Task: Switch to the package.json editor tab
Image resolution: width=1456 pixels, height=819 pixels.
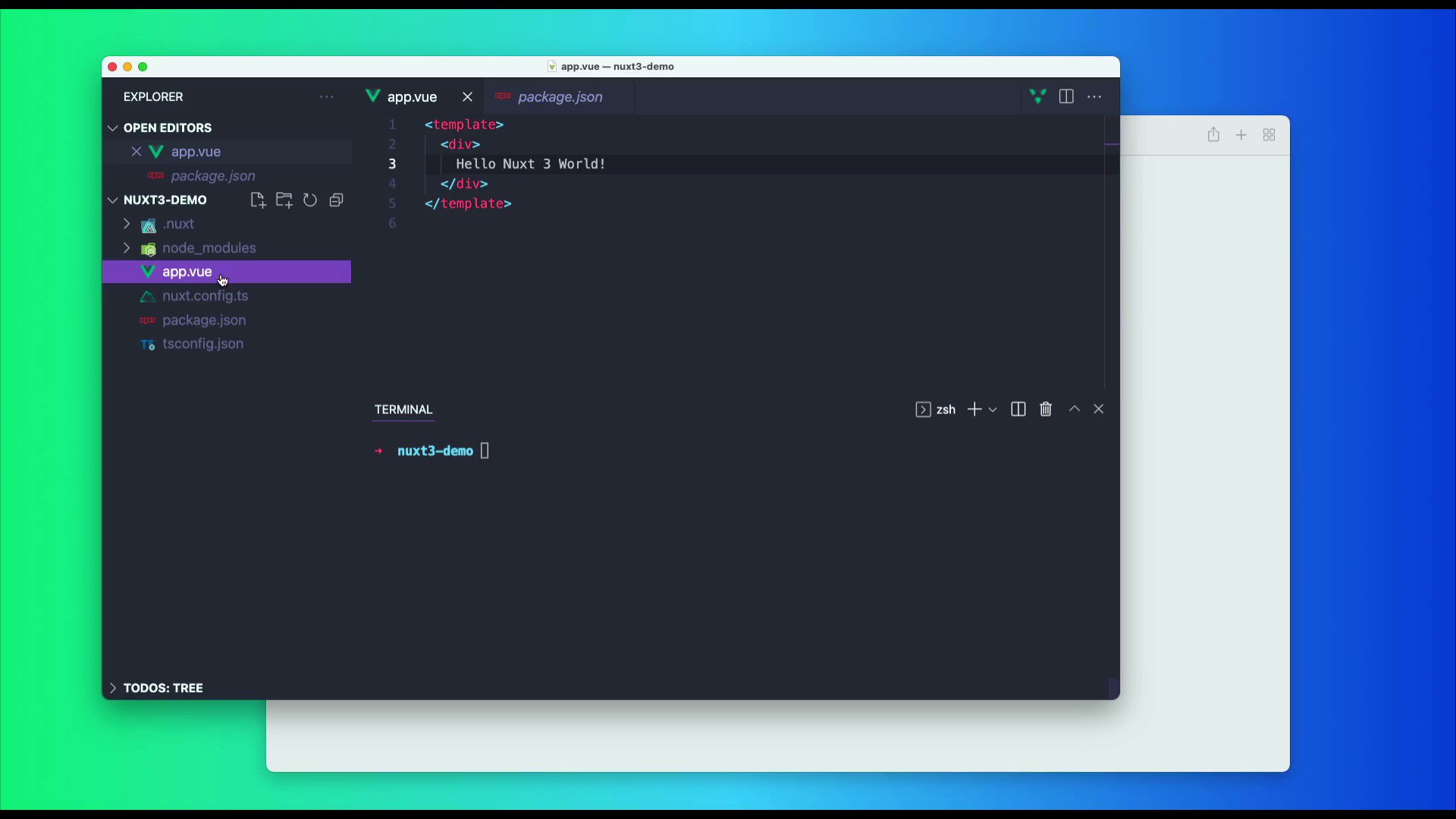Action: (x=560, y=97)
